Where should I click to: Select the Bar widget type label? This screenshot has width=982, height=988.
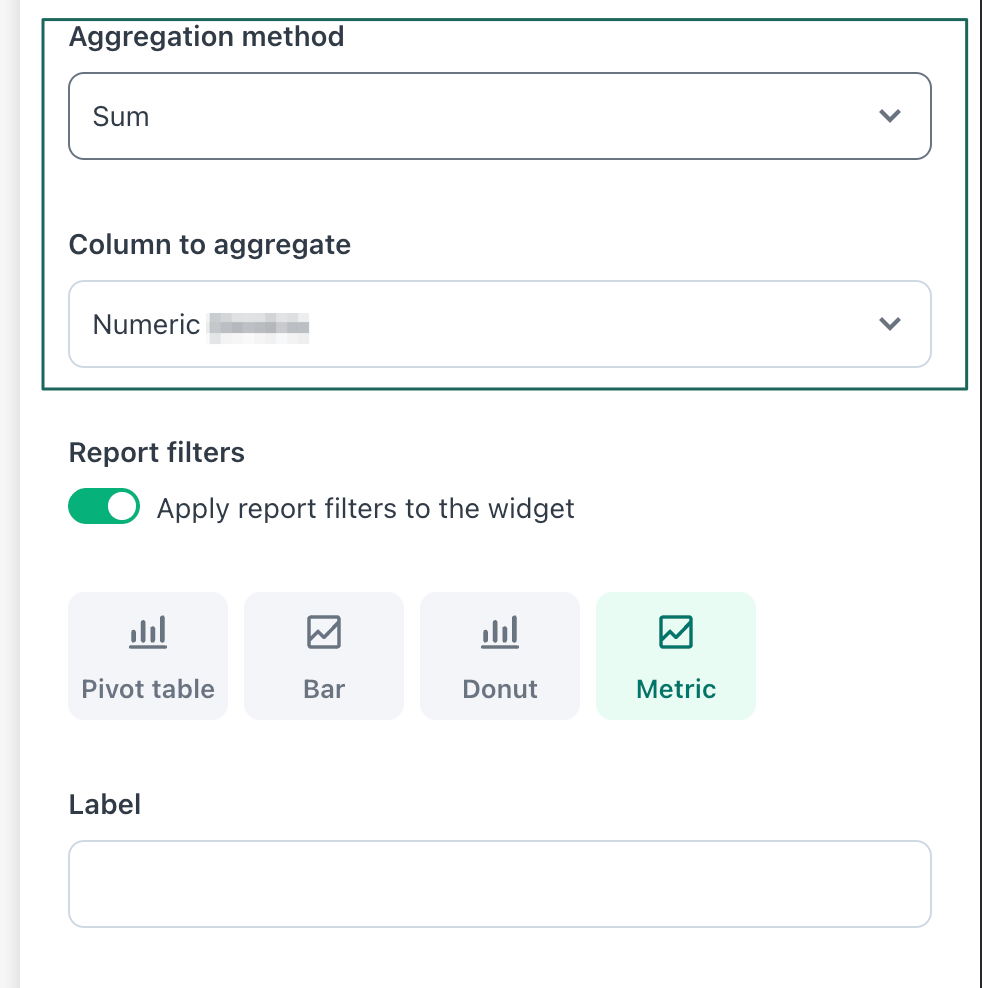(x=324, y=689)
